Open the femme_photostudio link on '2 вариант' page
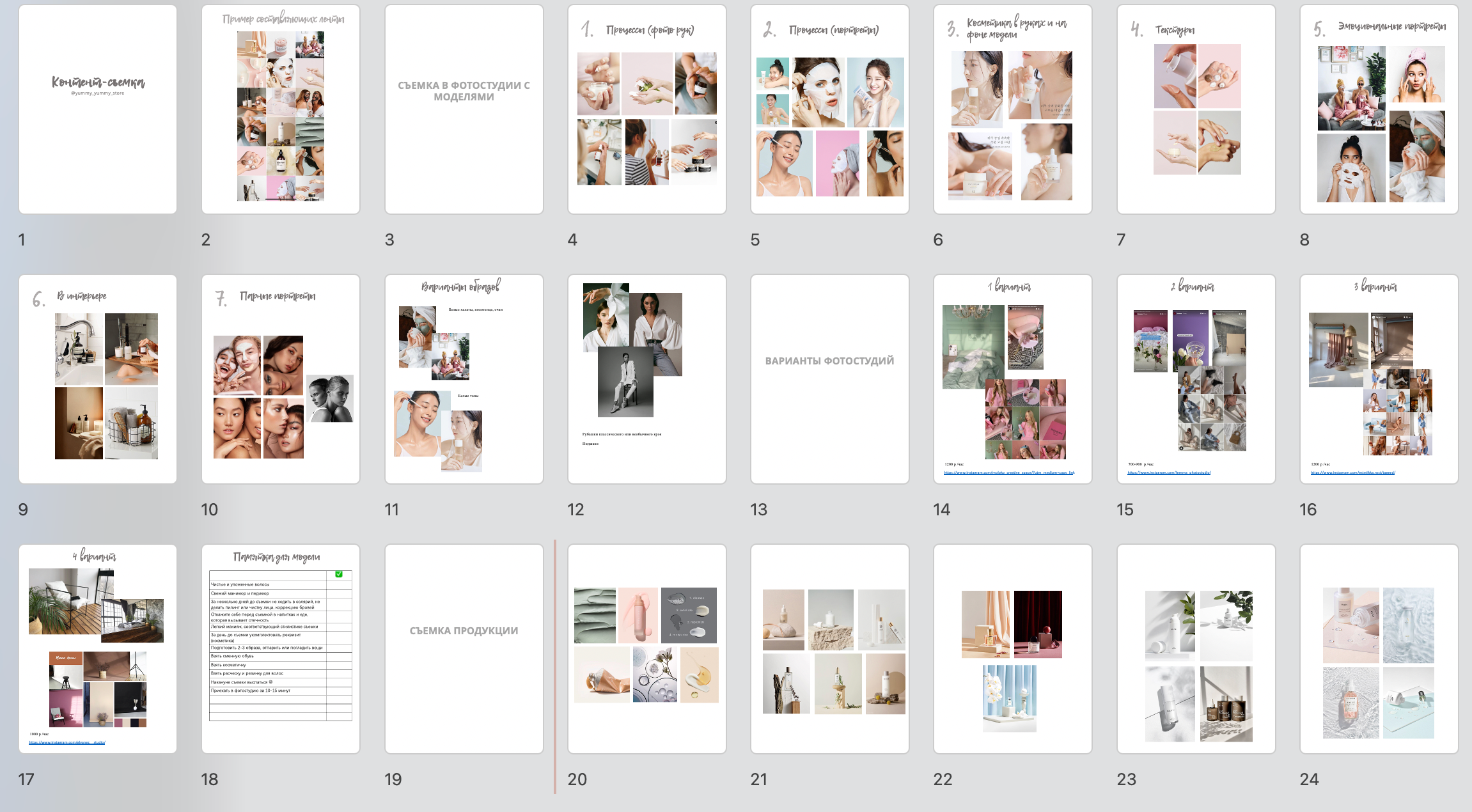Screen dimensions: 1472x812 coord(1168,472)
